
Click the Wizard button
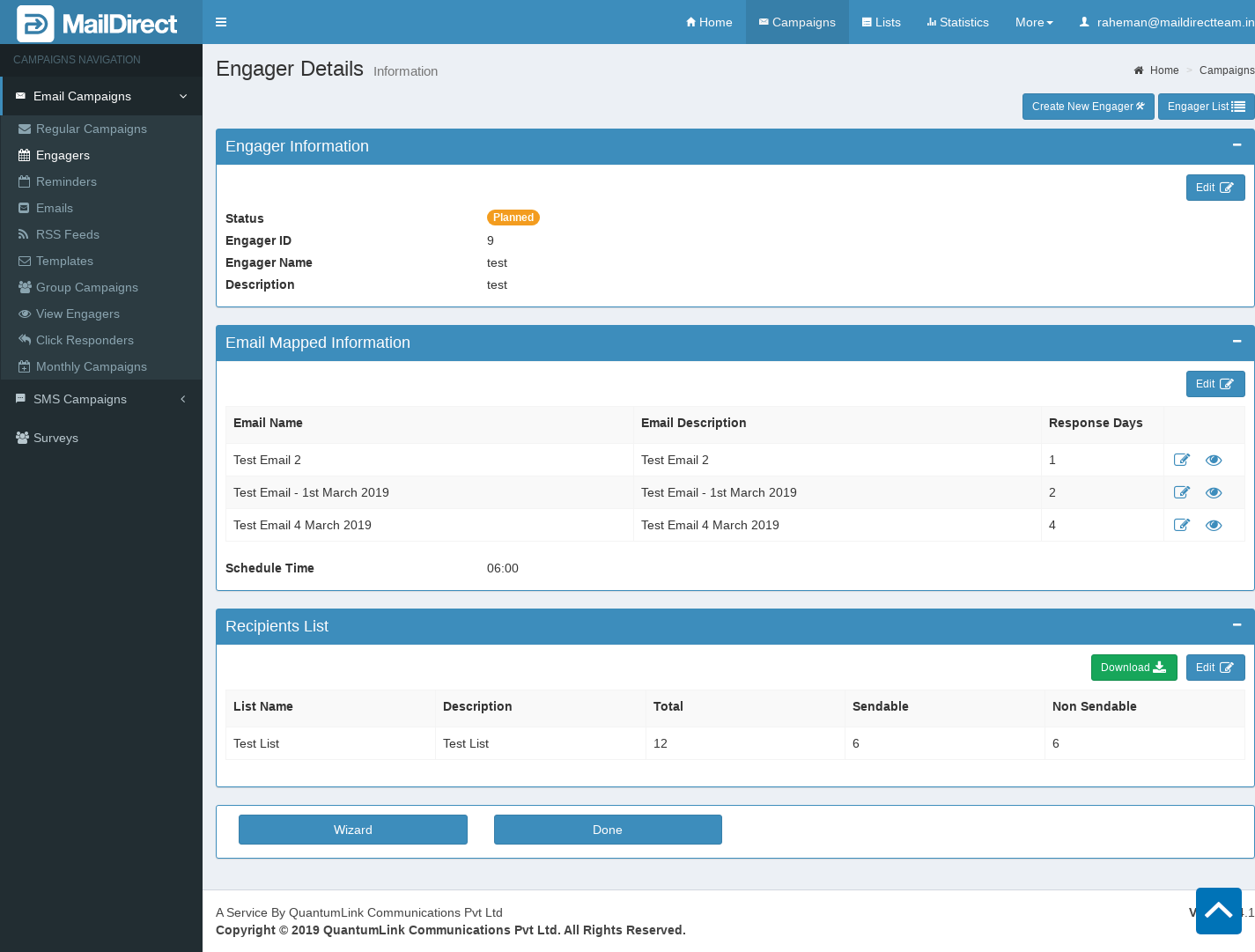[x=353, y=830]
